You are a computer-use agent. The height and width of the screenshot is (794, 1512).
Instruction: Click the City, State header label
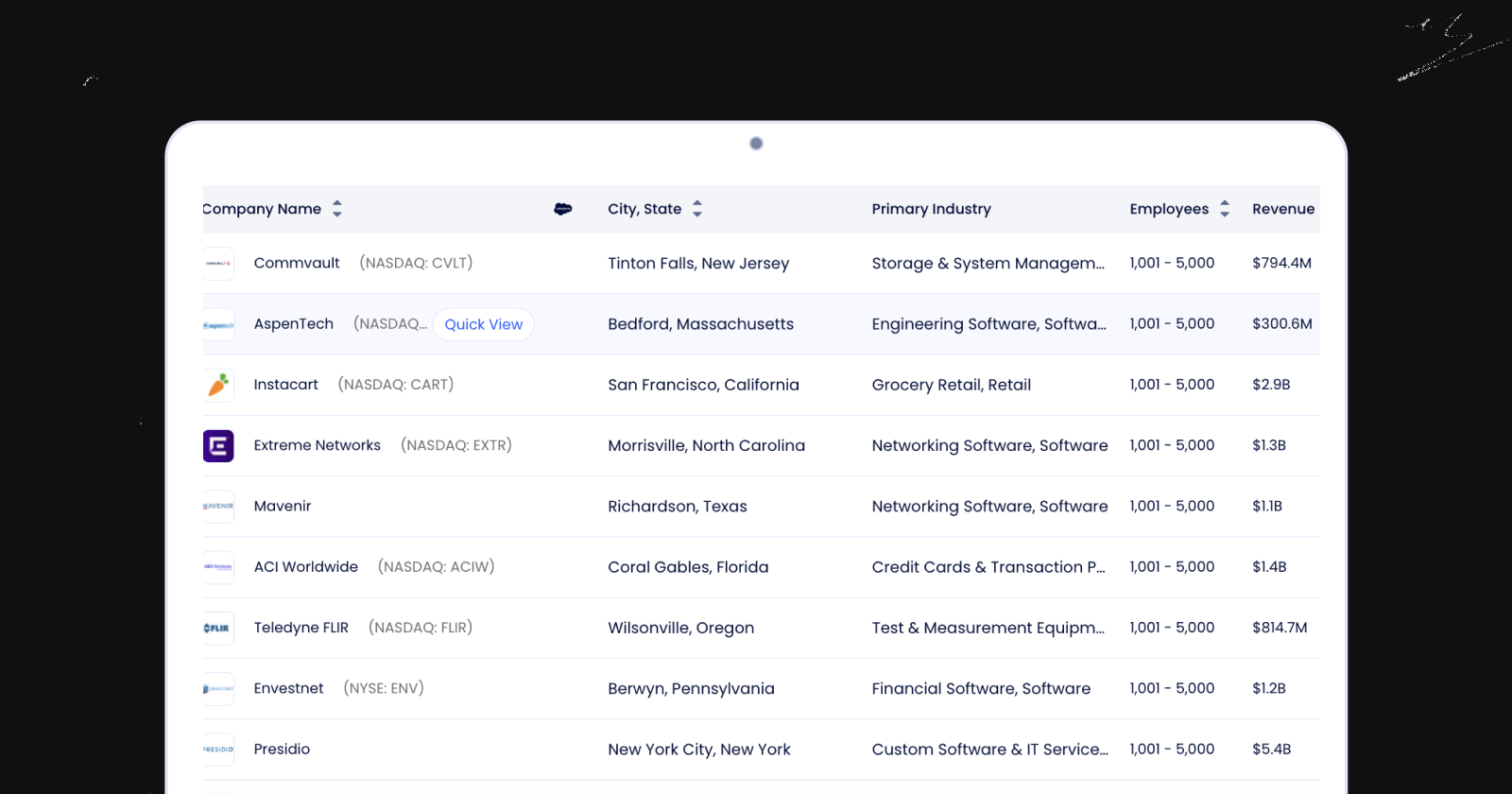point(644,209)
